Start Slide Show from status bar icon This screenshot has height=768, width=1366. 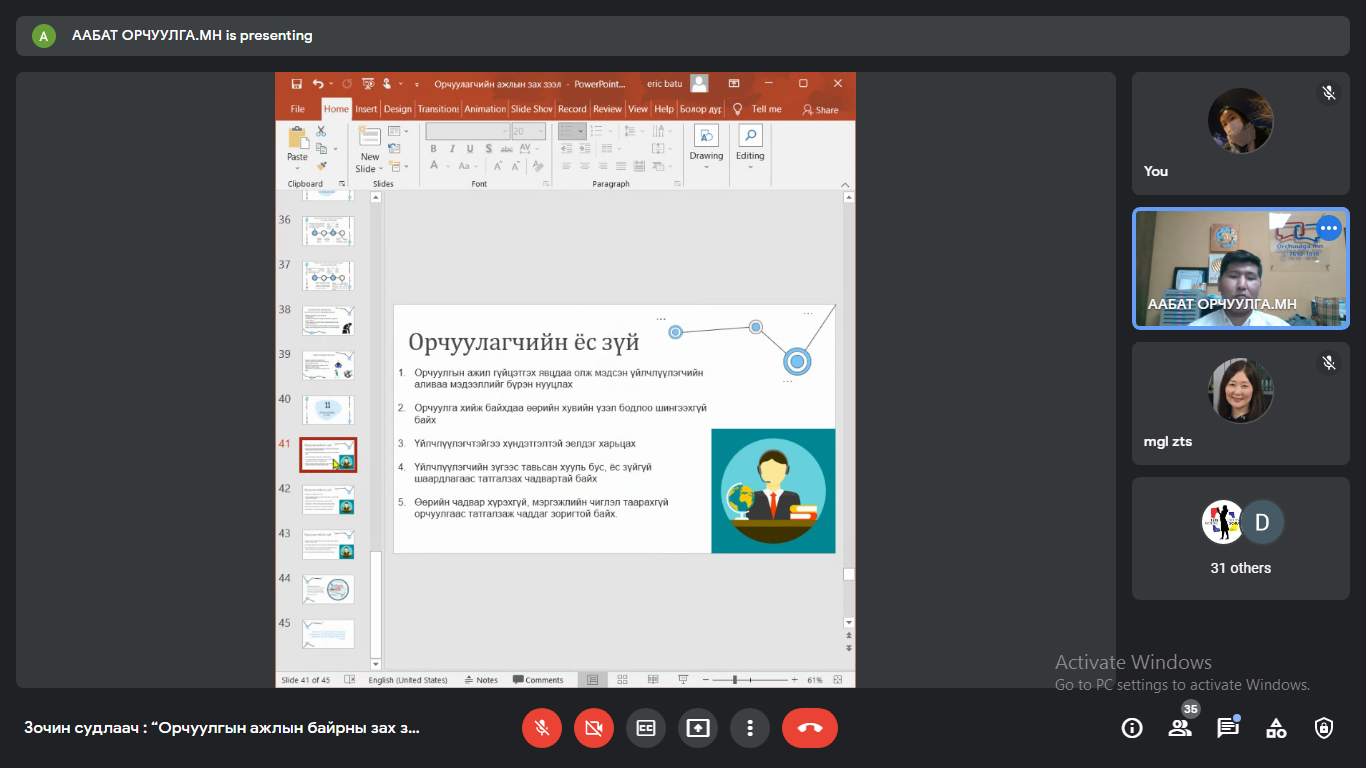[x=683, y=680]
